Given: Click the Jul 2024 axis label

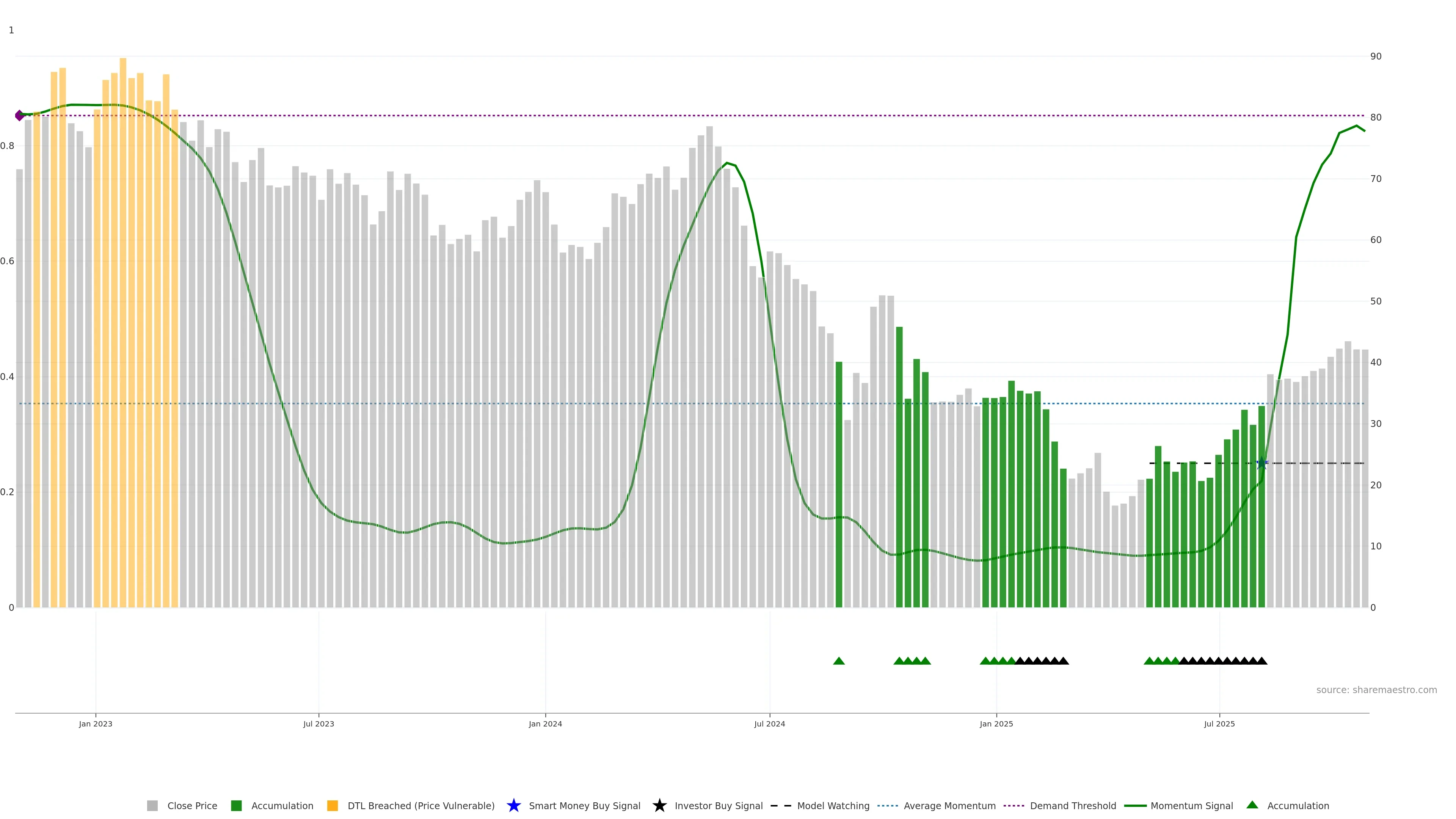Looking at the screenshot, I should click(769, 723).
